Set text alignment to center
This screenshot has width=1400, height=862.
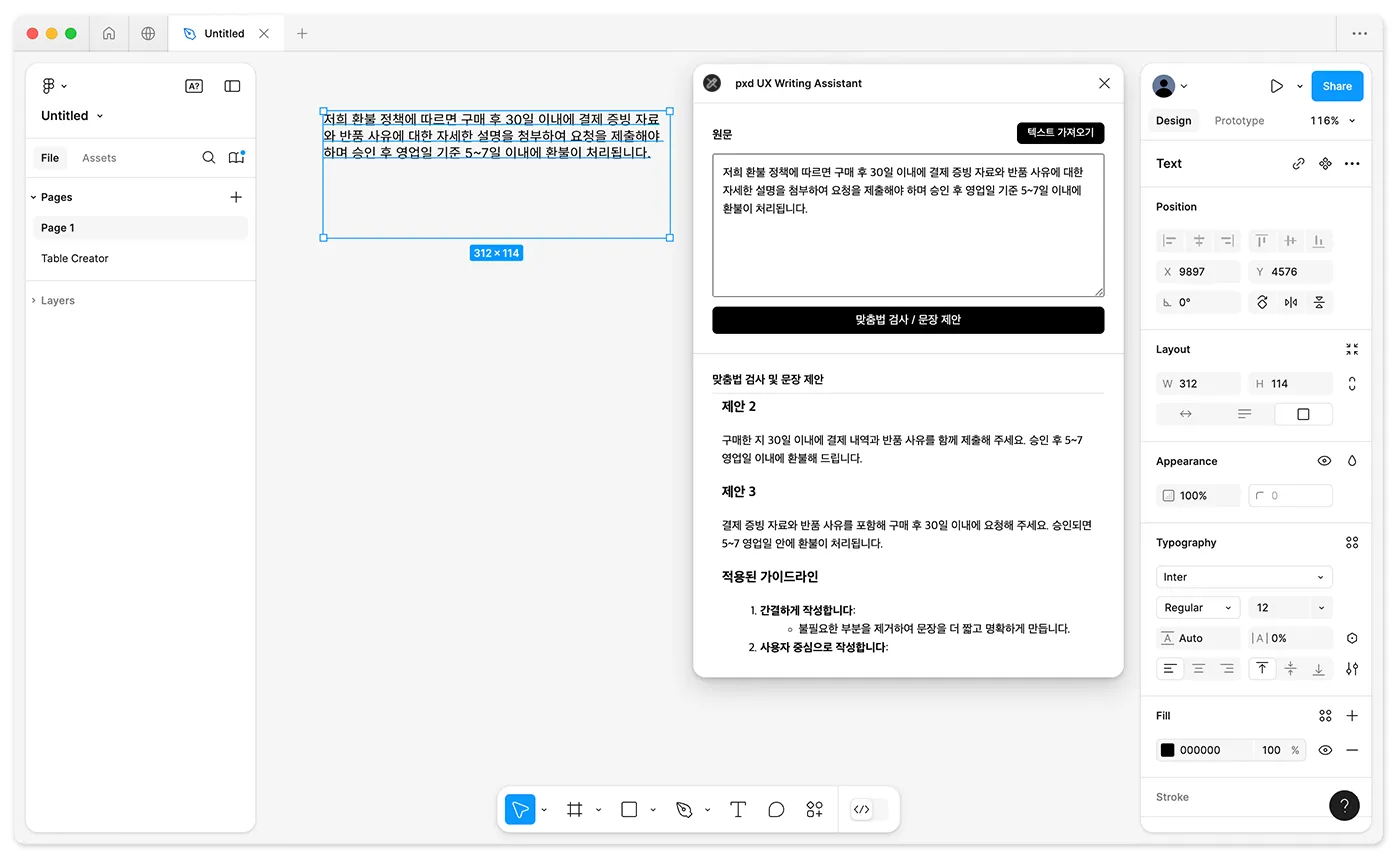[x=1198, y=668]
